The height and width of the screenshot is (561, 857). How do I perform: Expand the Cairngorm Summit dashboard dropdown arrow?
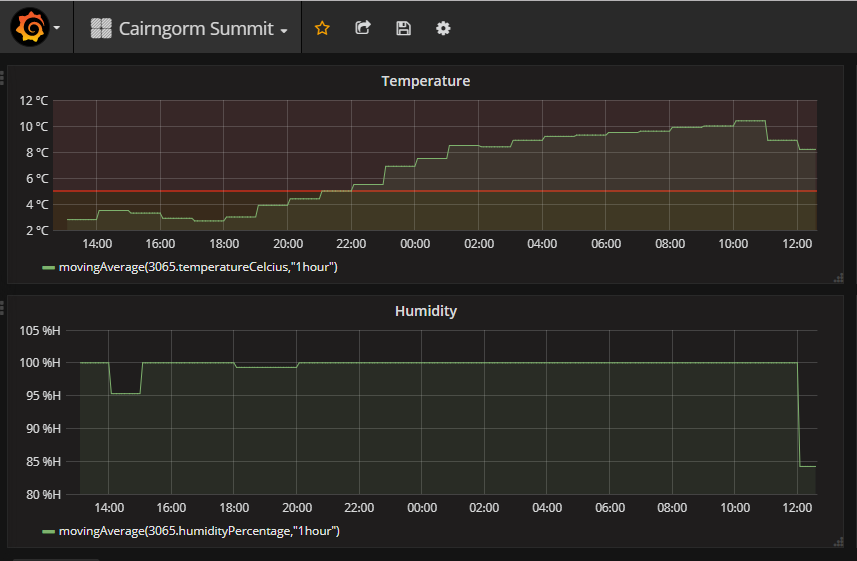[284, 31]
